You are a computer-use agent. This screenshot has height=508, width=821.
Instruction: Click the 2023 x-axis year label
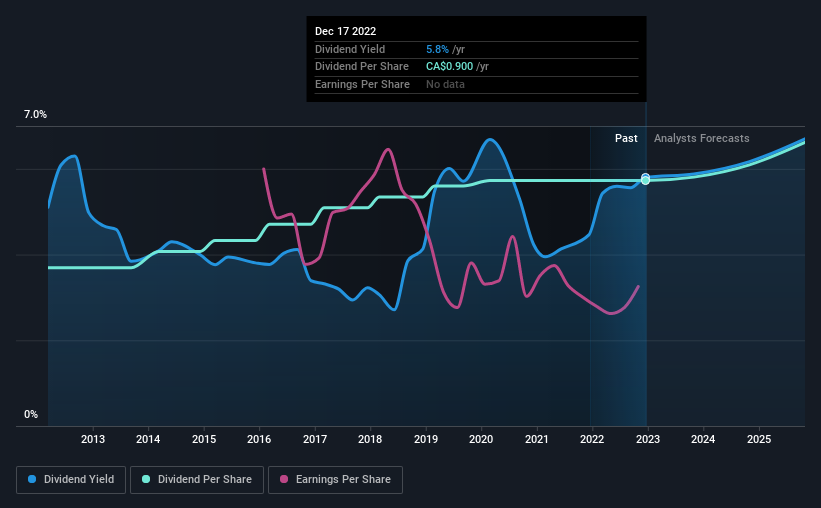pyautogui.click(x=648, y=439)
